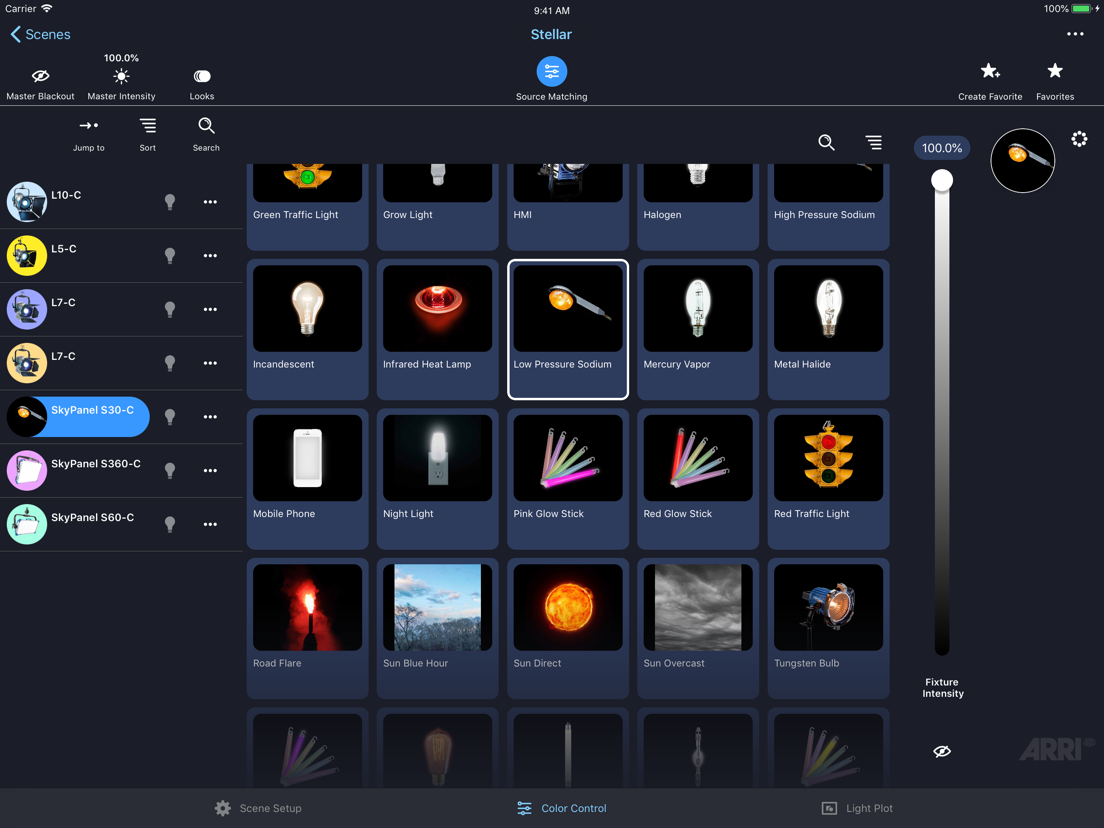The image size is (1104, 828).
Task: Click Create Favorite star icon
Action: coord(990,71)
